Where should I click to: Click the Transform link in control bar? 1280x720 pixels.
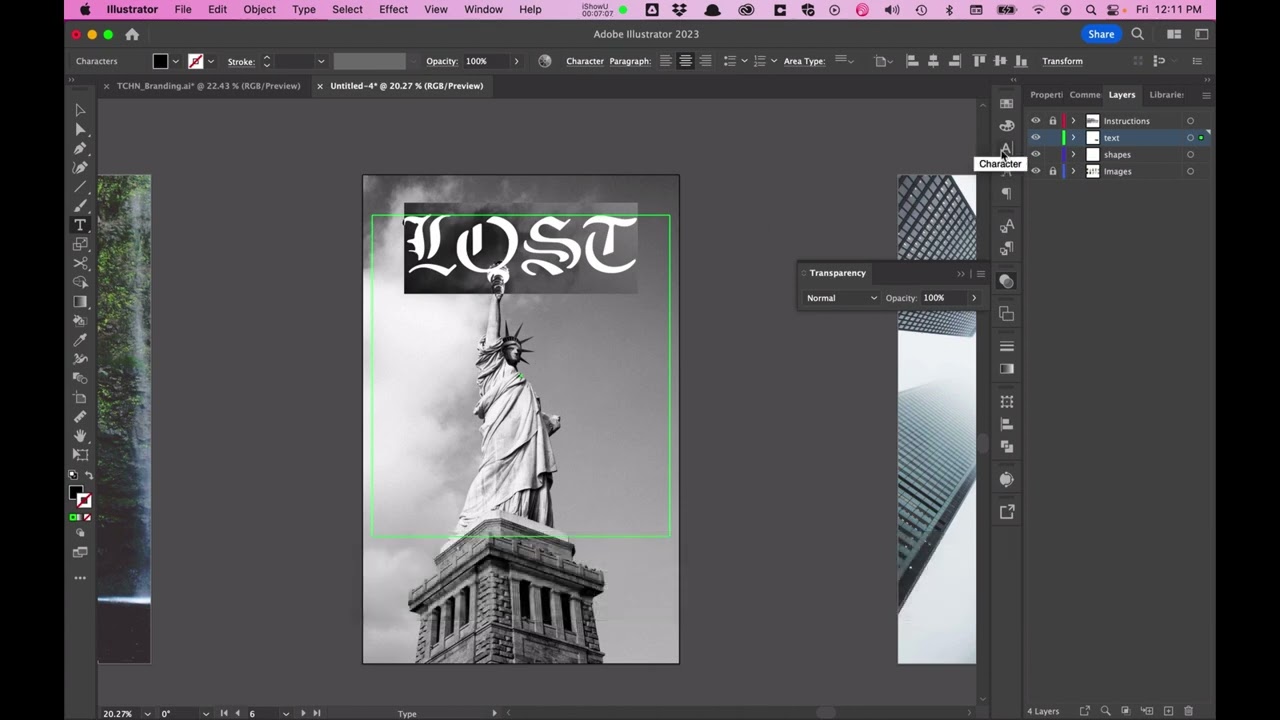(1062, 61)
